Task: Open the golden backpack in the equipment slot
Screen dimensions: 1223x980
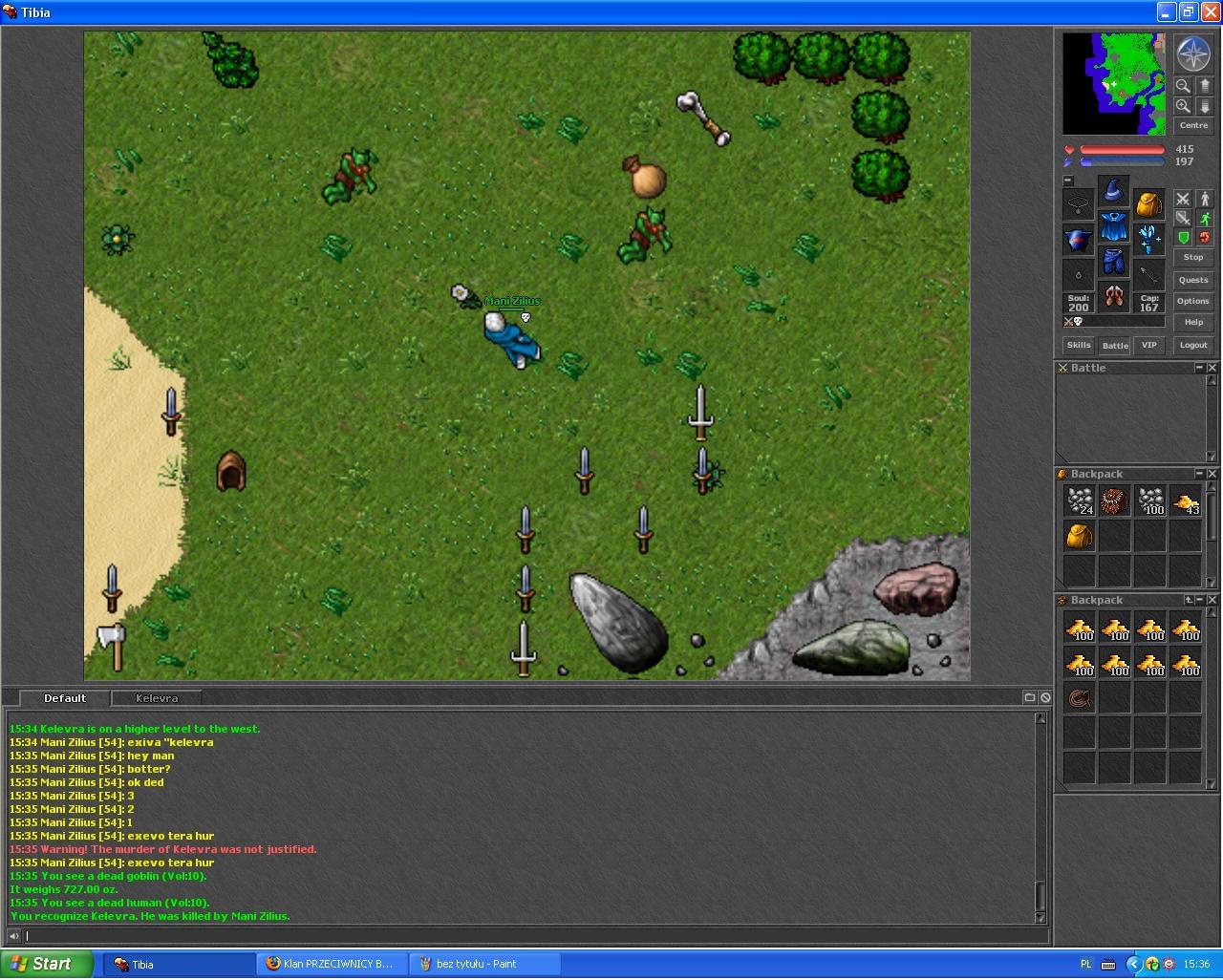Action: pyautogui.click(x=1148, y=204)
